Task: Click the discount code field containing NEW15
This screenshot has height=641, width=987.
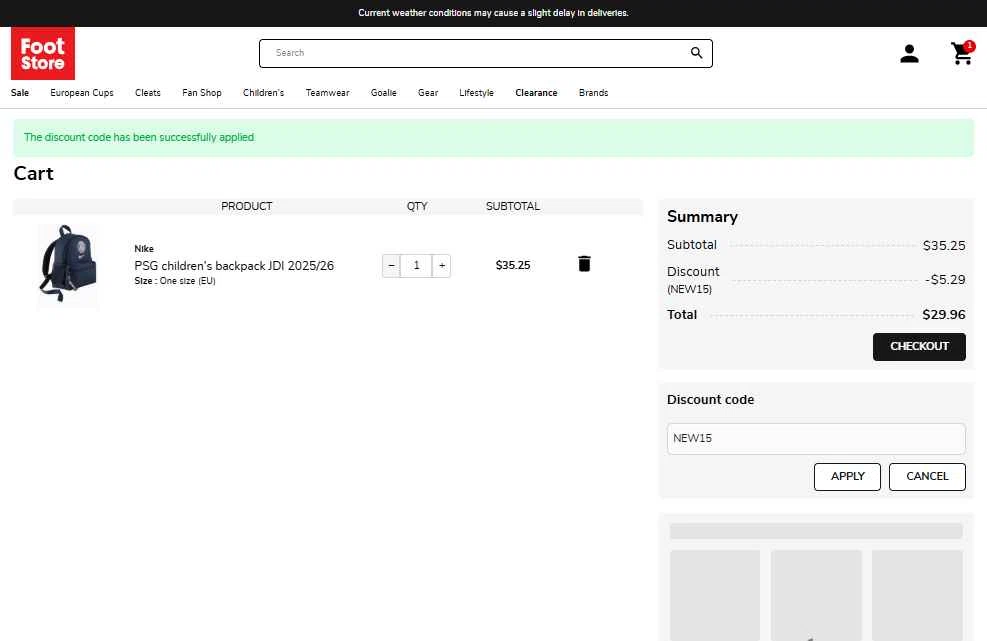Action: coord(816,438)
